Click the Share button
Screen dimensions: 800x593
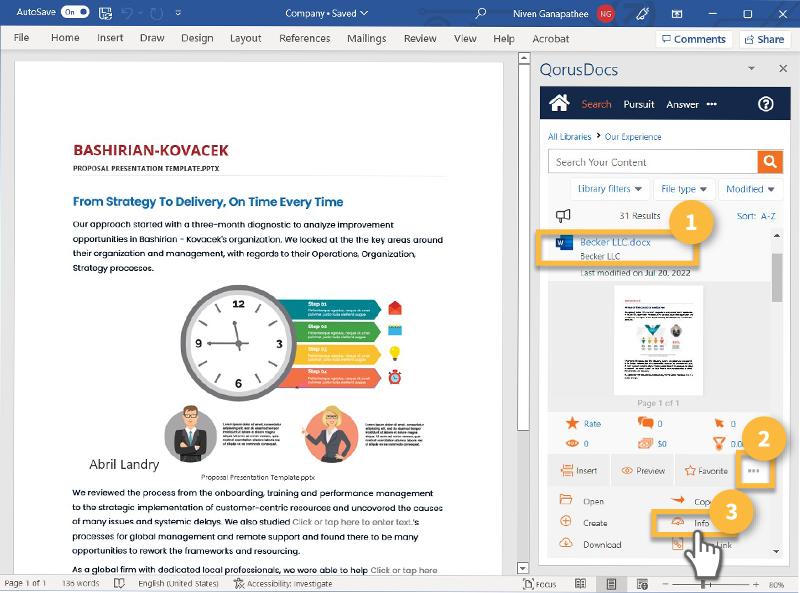[764, 39]
